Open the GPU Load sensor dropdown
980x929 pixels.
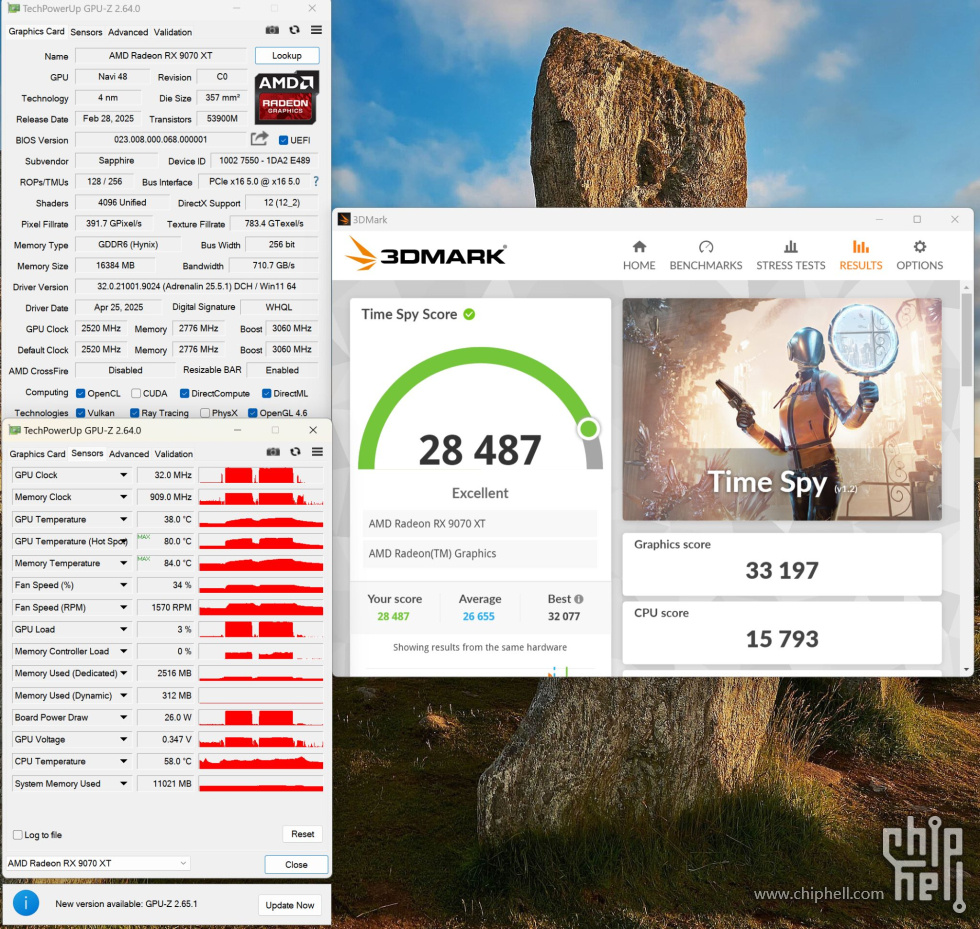124,629
